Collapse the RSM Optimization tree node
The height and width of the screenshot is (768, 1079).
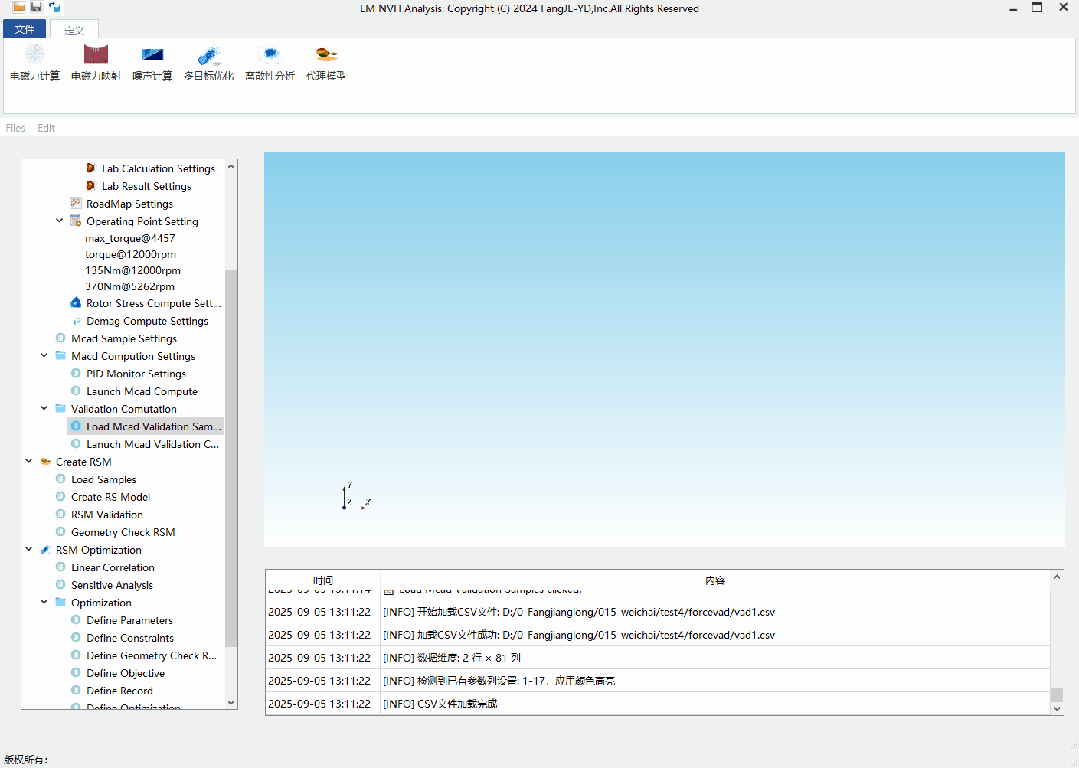(30, 550)
